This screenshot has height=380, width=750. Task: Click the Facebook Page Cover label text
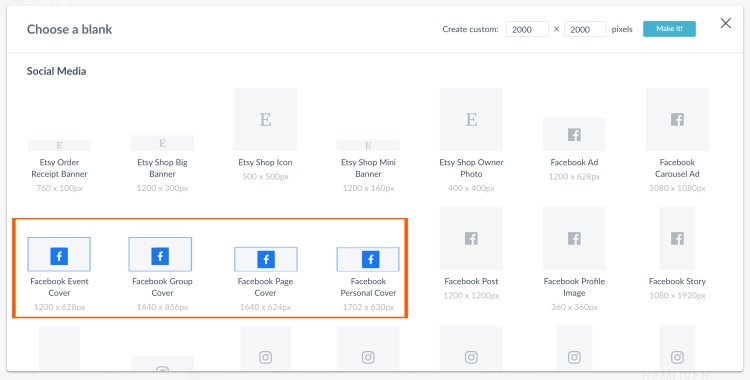[x=265, y=287]
